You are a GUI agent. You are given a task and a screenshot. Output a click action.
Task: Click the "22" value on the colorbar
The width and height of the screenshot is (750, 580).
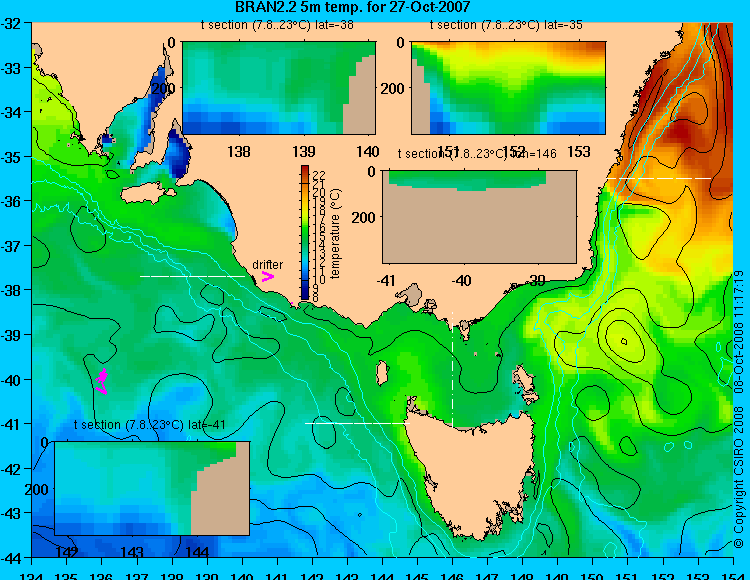tap(319, 175)
